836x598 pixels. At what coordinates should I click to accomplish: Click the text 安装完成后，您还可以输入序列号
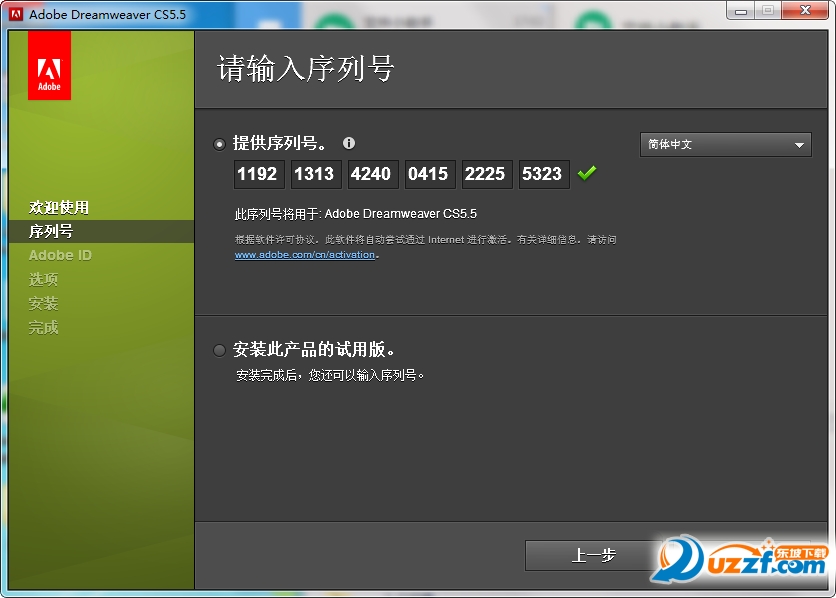(329, 376)
